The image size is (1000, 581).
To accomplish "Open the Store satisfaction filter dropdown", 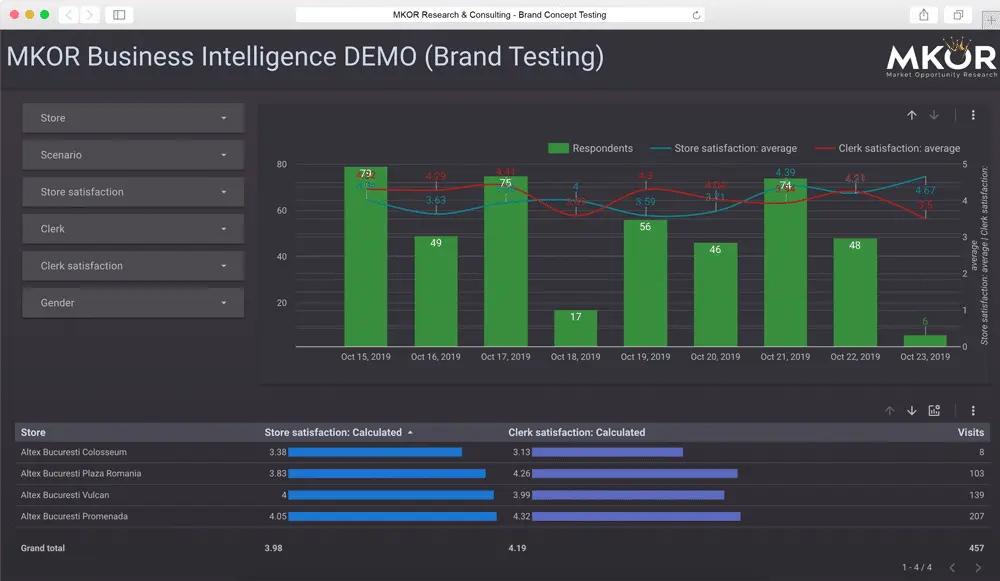I will pyautogui.click(x=133, y=192).
